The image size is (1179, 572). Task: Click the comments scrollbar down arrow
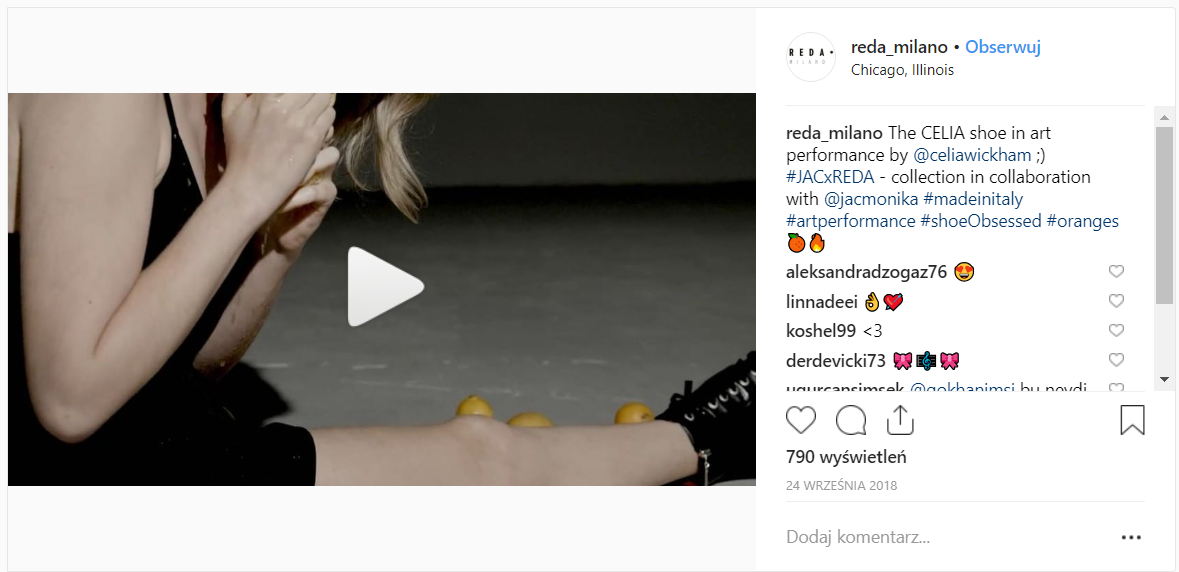click(1164, 379)
